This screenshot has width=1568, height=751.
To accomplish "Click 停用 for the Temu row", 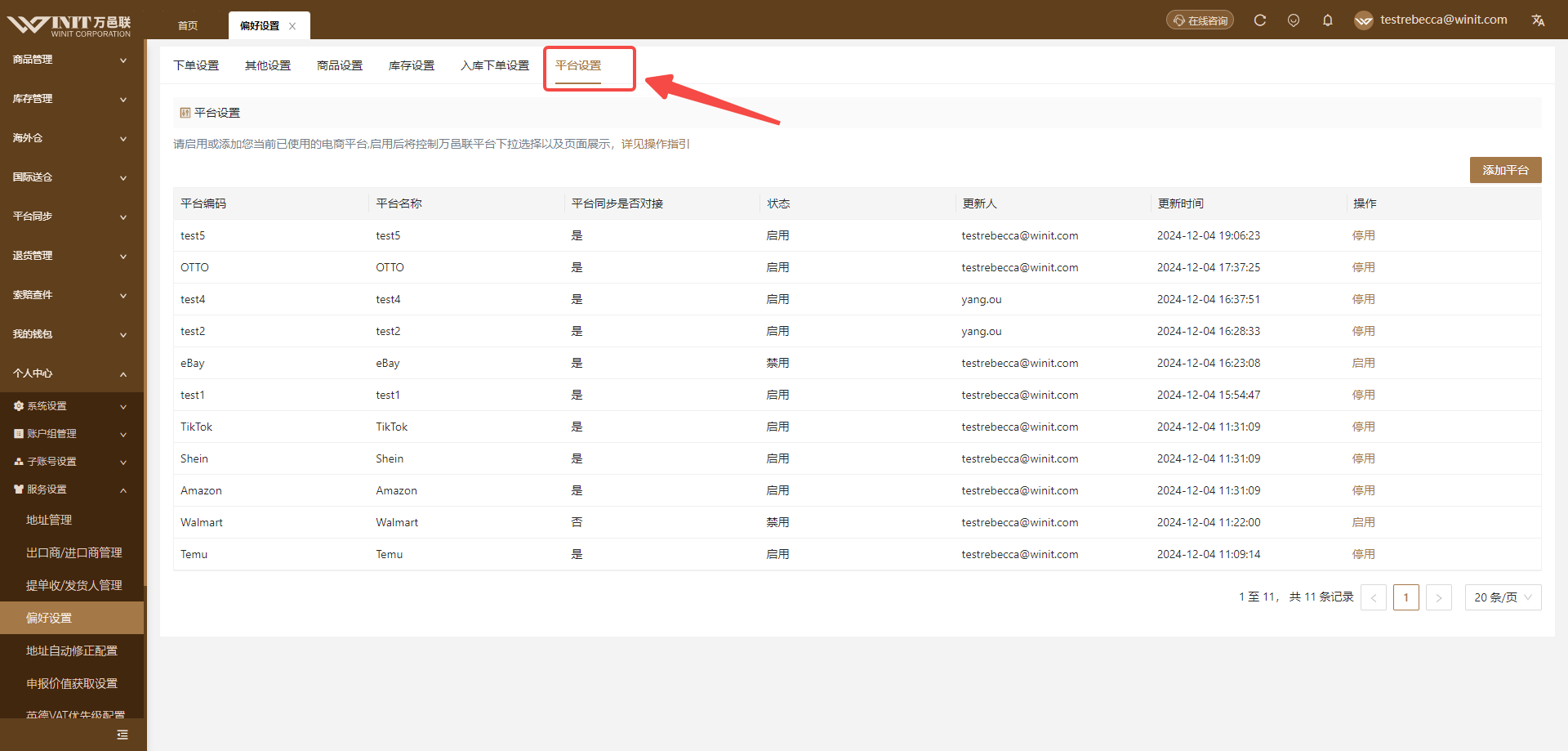I will (1364, 554).
